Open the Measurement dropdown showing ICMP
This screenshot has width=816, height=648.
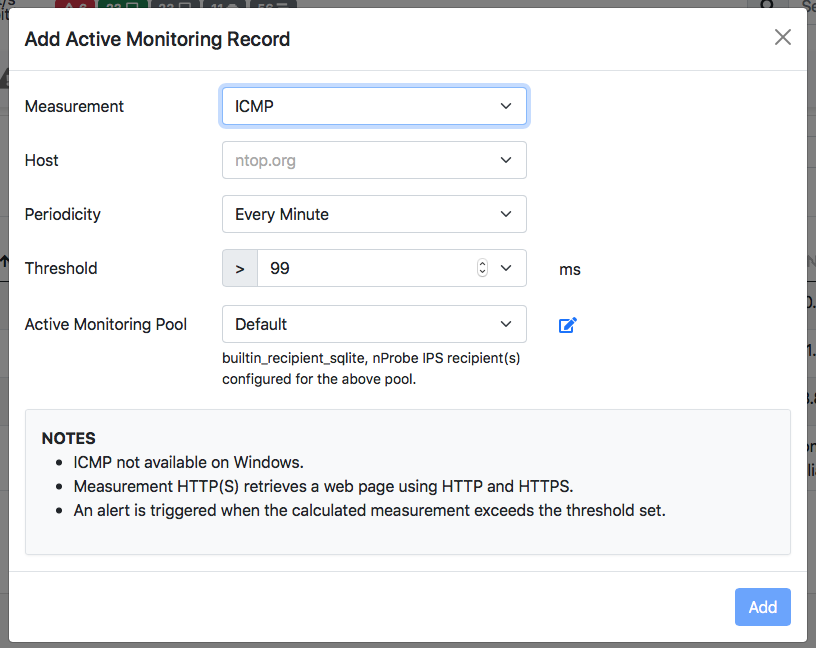374,106
